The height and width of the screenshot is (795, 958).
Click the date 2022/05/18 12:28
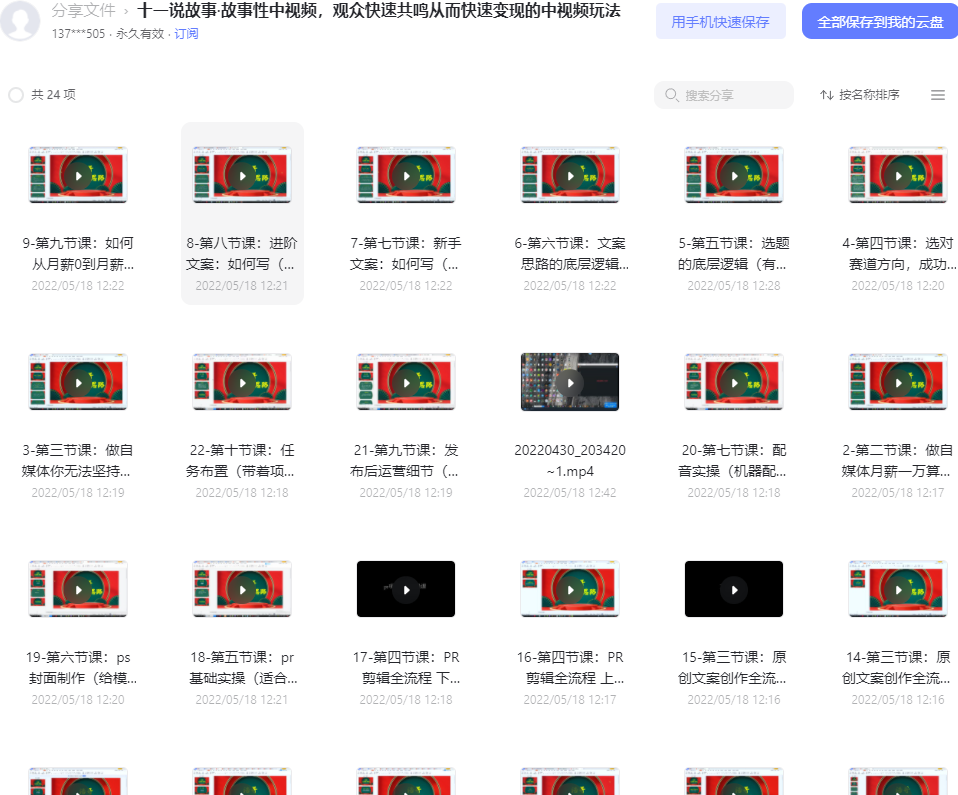[734, 286]
